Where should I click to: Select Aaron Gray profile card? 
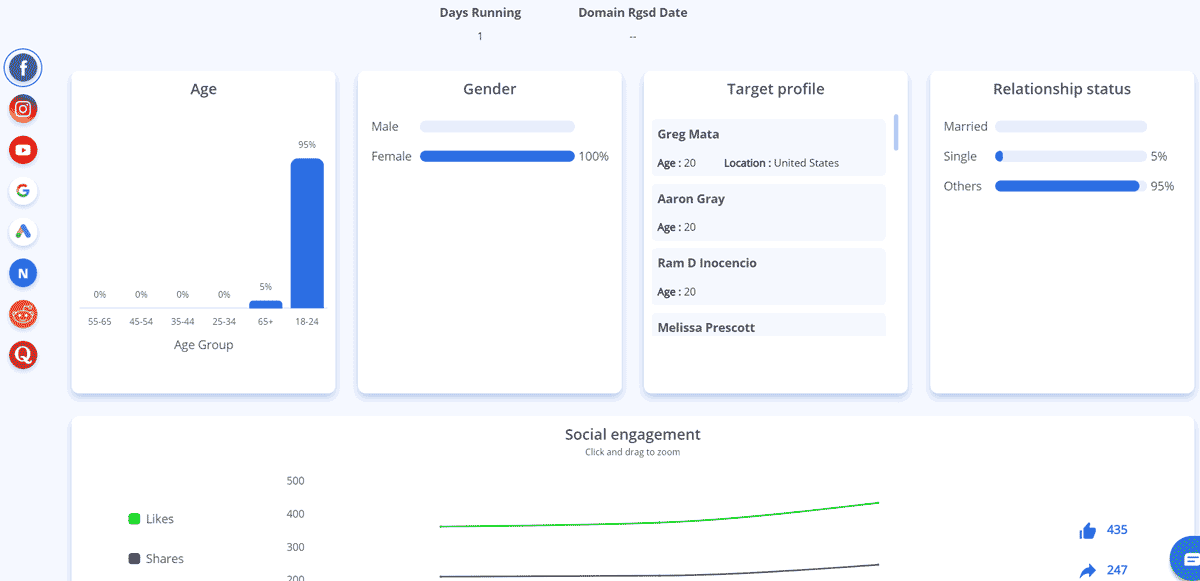[768, 212]
